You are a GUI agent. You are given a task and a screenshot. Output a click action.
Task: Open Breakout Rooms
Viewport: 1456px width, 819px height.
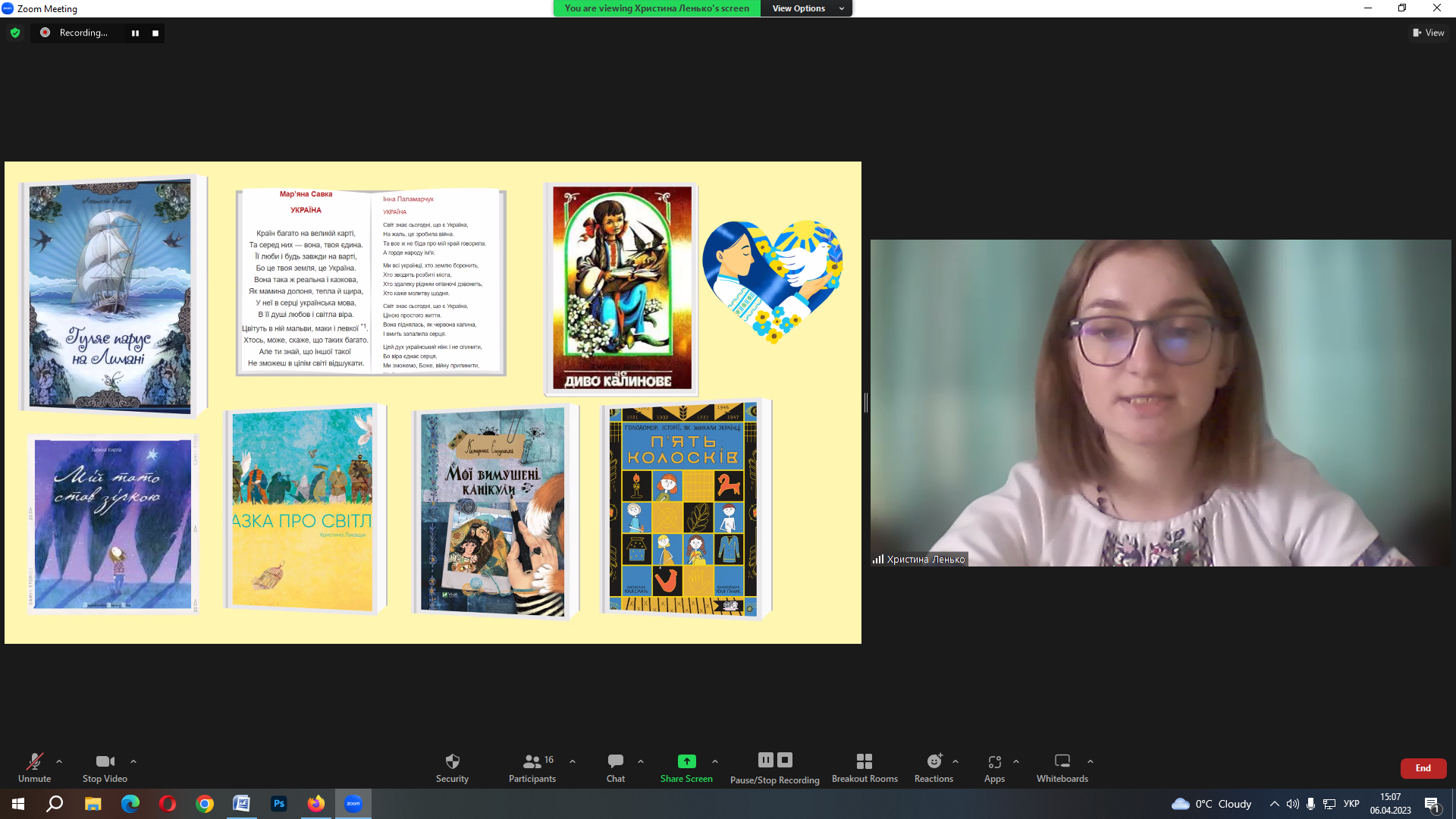click(x=864, y=761)
